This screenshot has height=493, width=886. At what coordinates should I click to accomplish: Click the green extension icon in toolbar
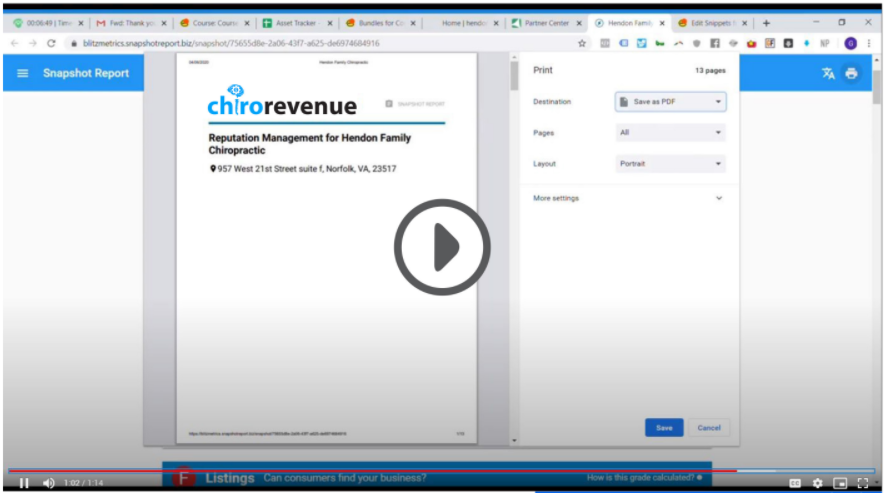(660, 43)
